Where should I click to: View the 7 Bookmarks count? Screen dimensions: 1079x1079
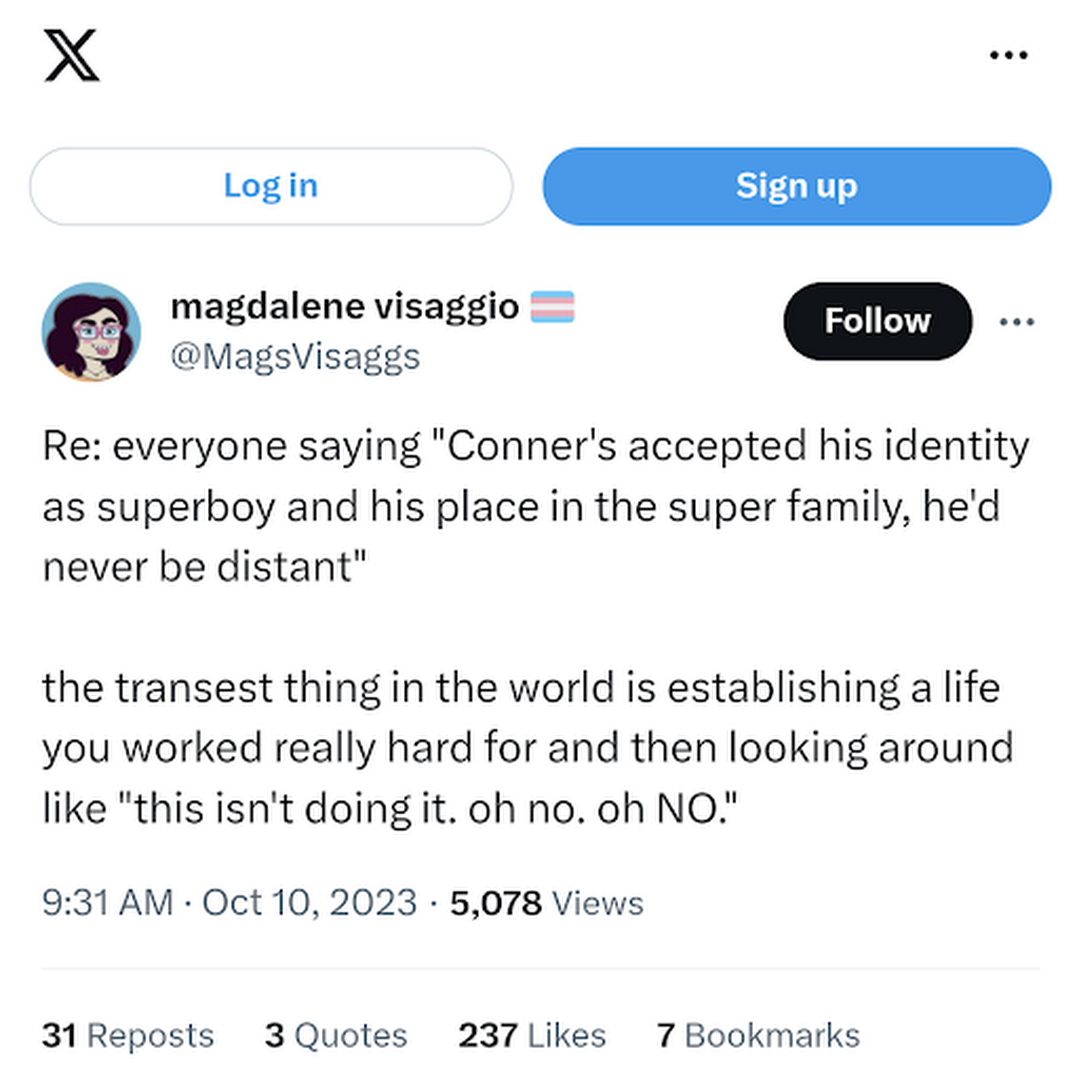pos(758,1035)
